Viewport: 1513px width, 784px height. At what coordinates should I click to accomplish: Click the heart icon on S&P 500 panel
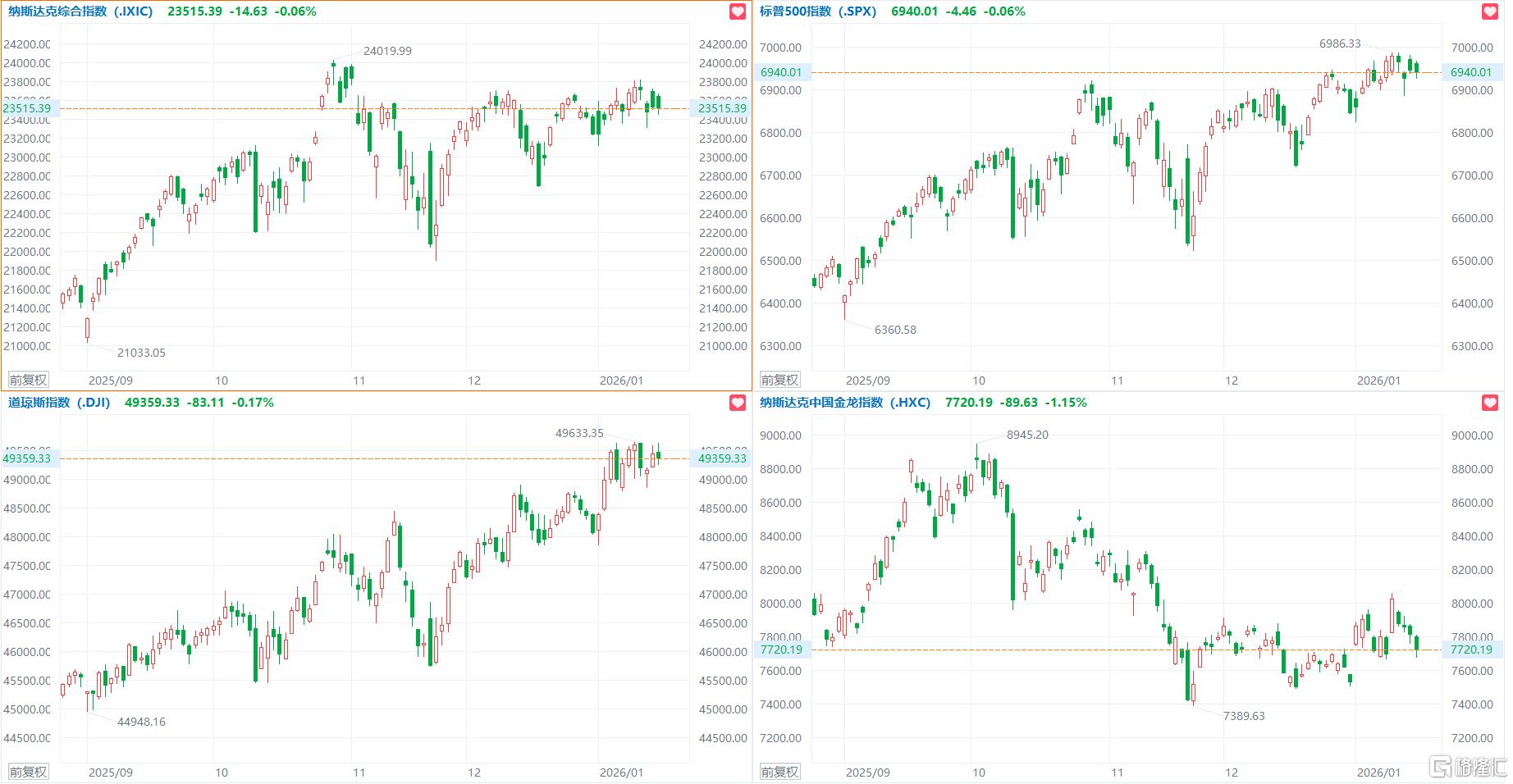pos(1489,11)
